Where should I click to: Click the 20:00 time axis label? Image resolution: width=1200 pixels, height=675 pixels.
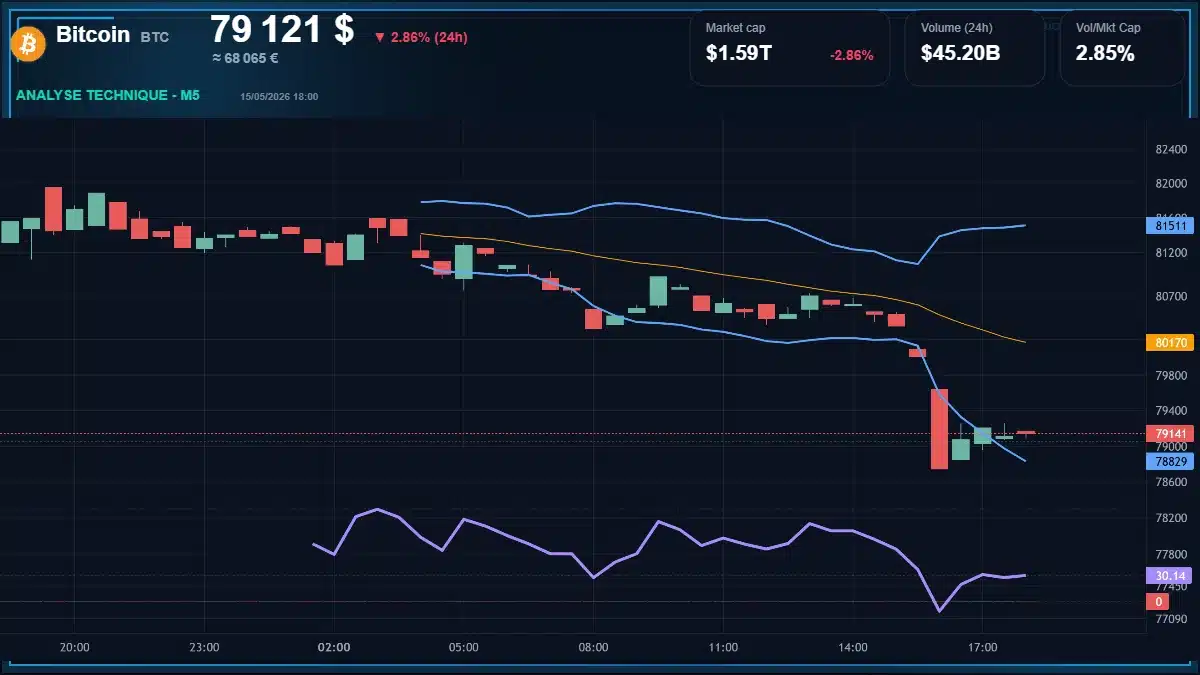pyautogui.click(x=75, y=648)
